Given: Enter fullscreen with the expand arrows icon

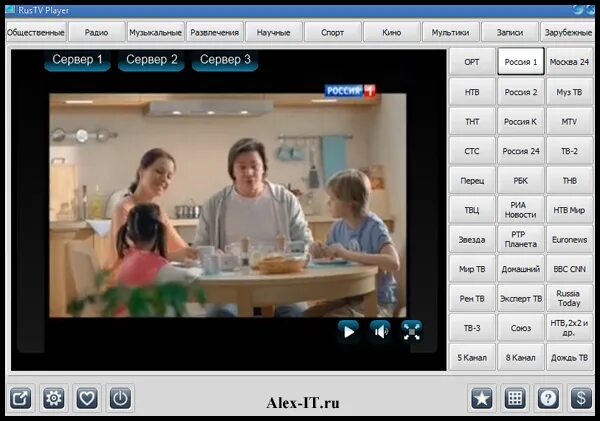Looking at the screenshot, I should tap(412, 332).
